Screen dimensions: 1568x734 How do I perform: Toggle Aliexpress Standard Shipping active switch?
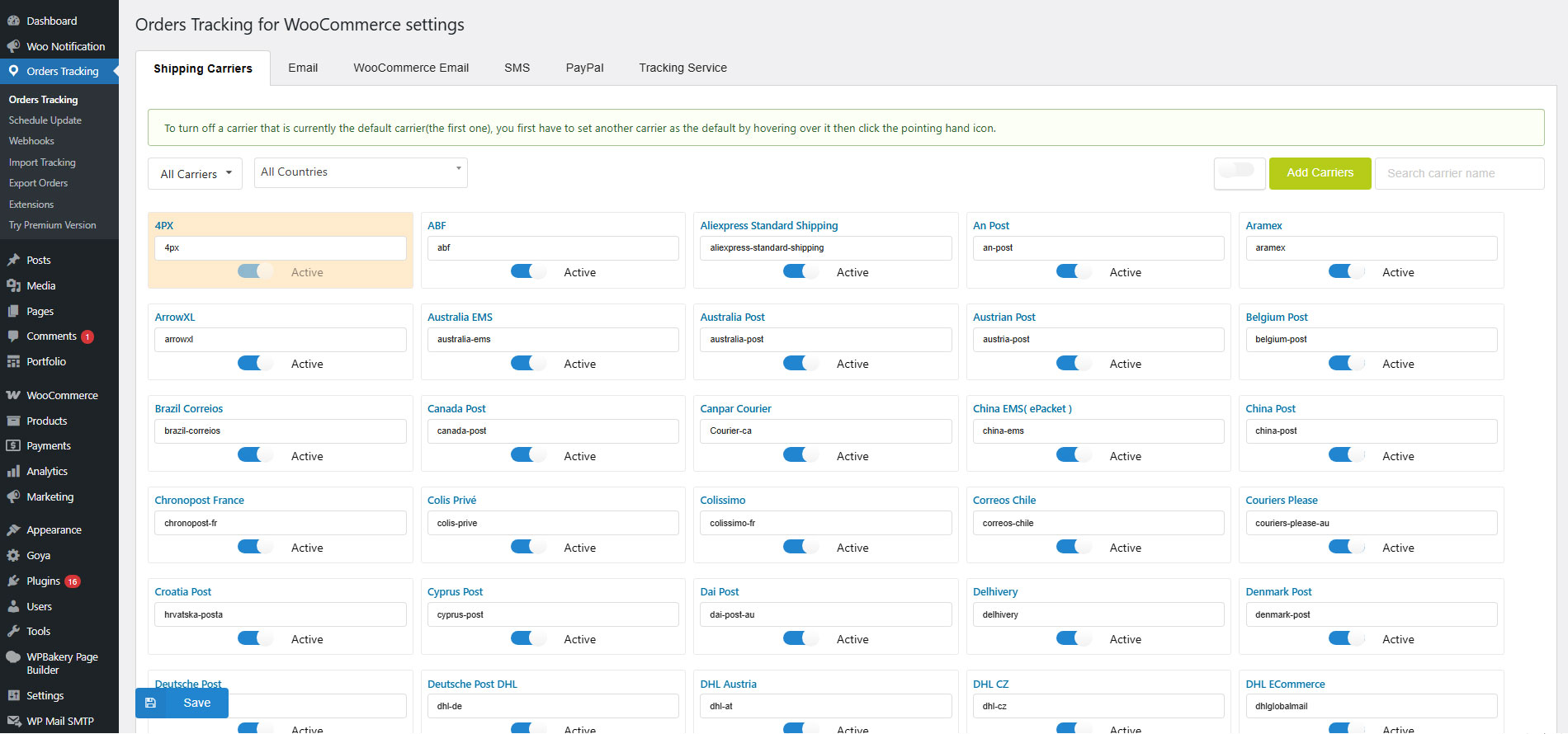pos(801,271)
